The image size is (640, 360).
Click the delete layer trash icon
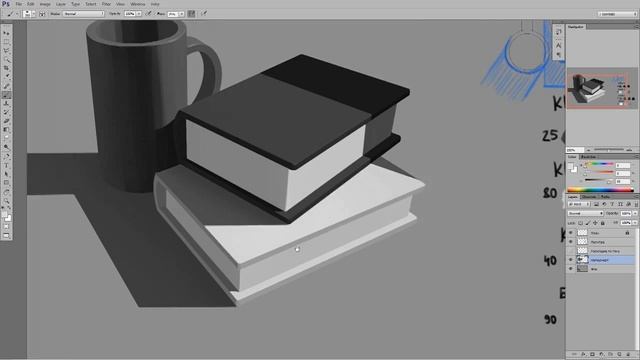tap(628, 354)
